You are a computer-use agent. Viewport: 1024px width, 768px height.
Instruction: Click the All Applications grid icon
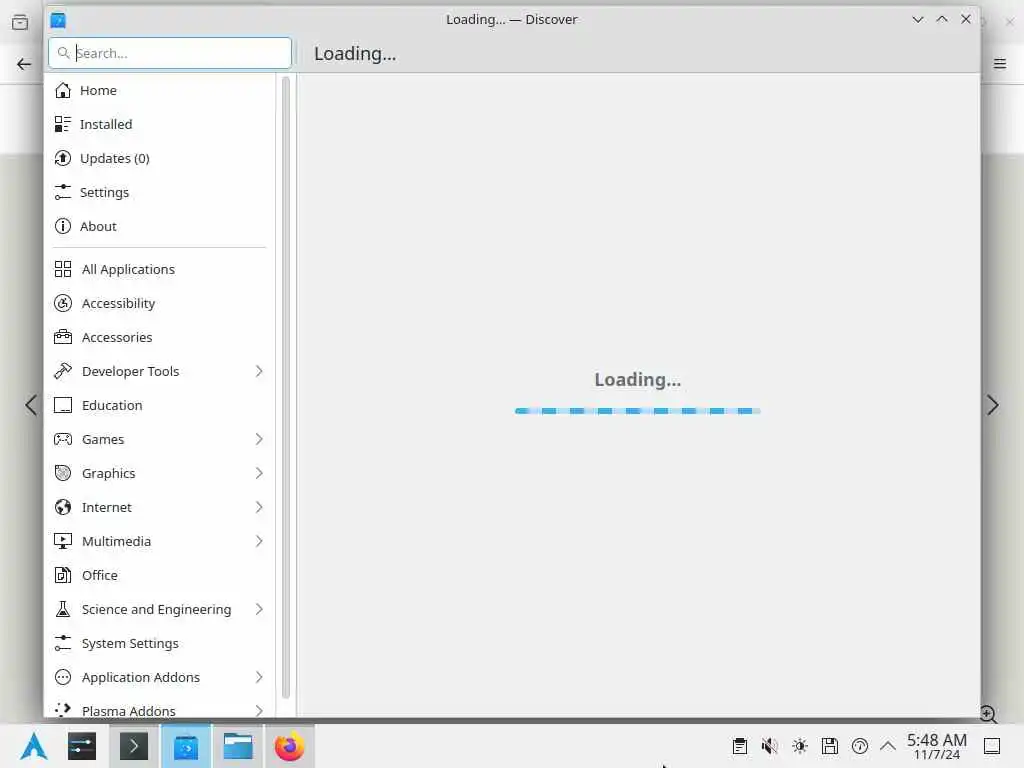click(x=63, y=269)
